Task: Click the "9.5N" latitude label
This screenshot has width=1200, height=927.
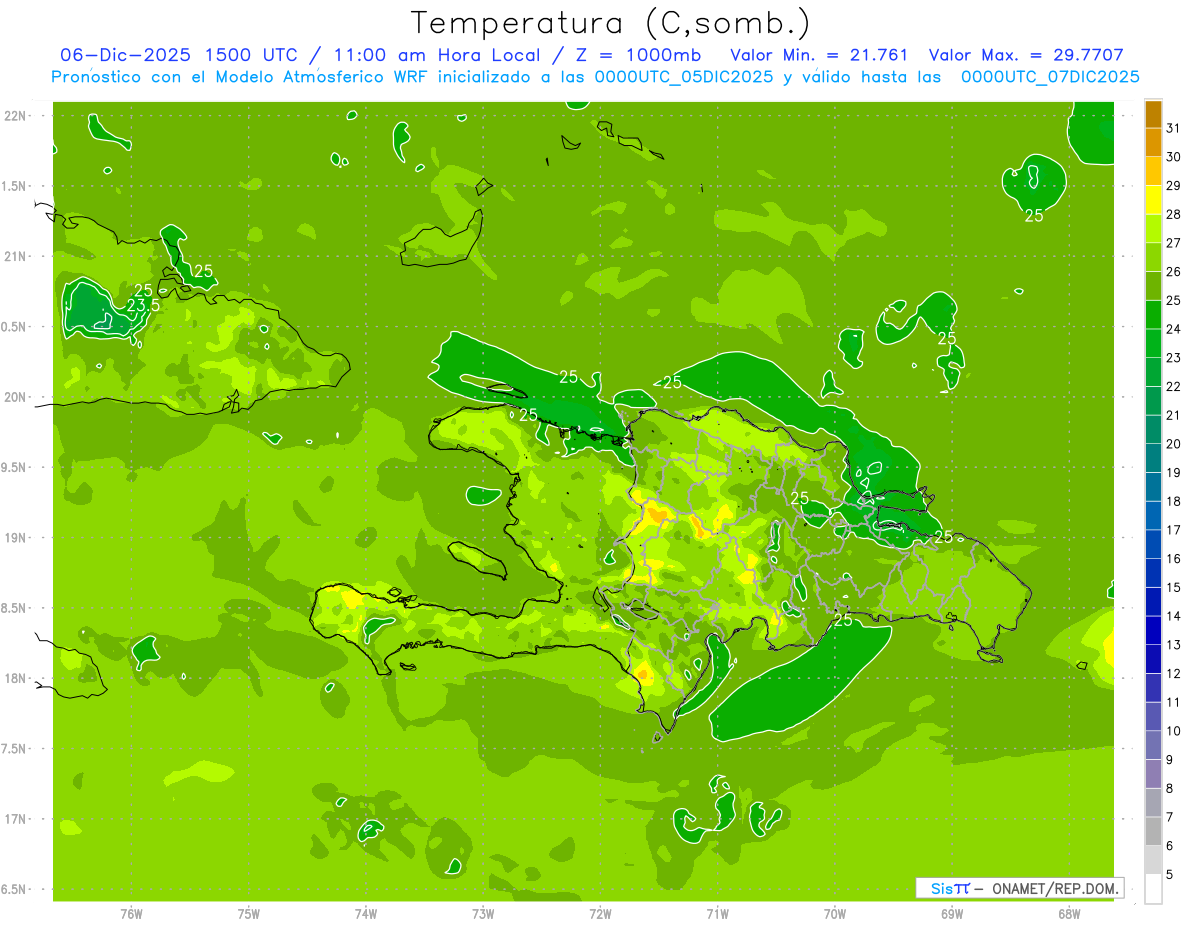Action: tap(15, 467)
